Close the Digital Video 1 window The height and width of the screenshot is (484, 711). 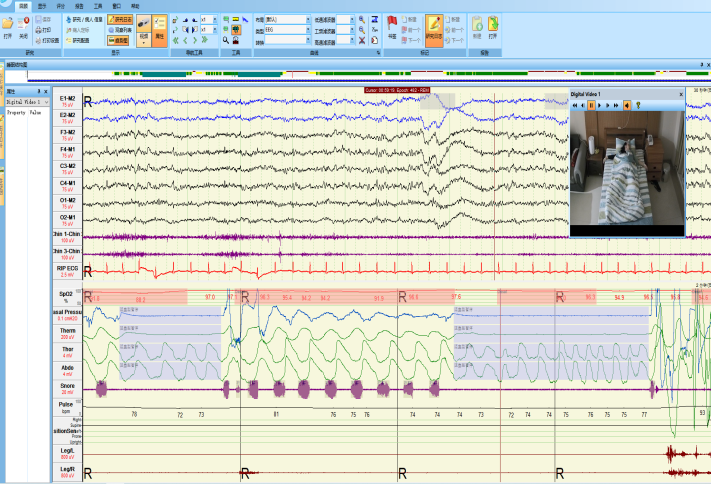(681, 94)
